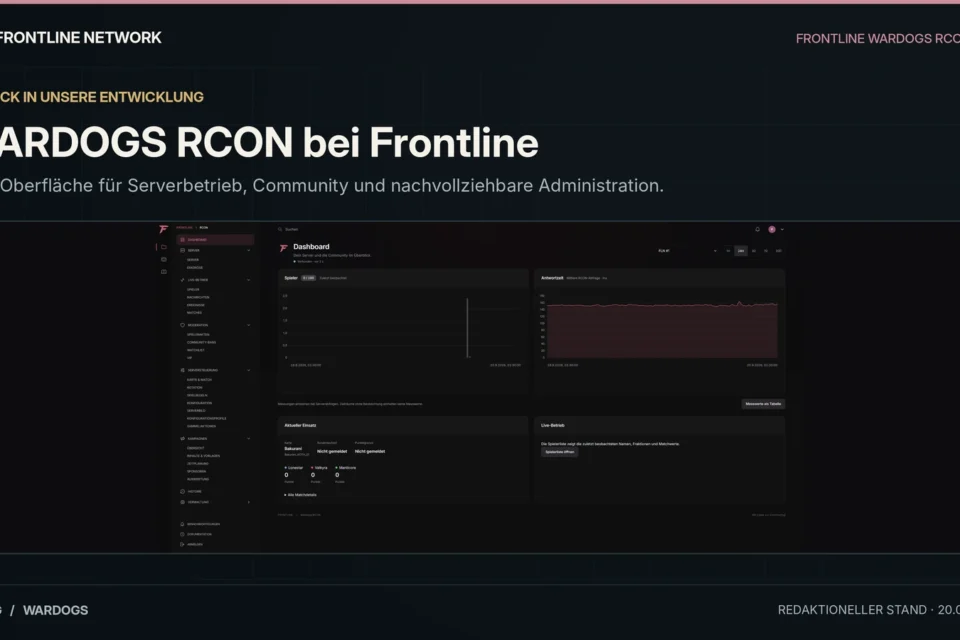The width and height of the screenshot is (960, 640).
Task: Open Rotation in the sidebar
Action: 195,387
